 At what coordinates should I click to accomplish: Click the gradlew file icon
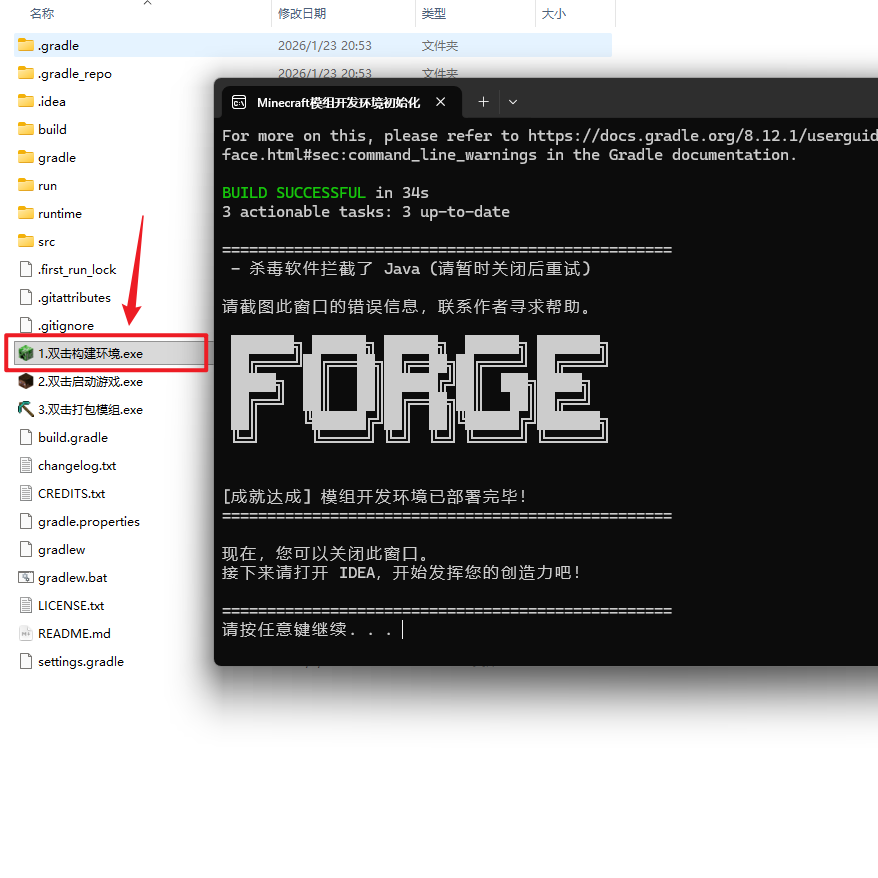point(26,549)
